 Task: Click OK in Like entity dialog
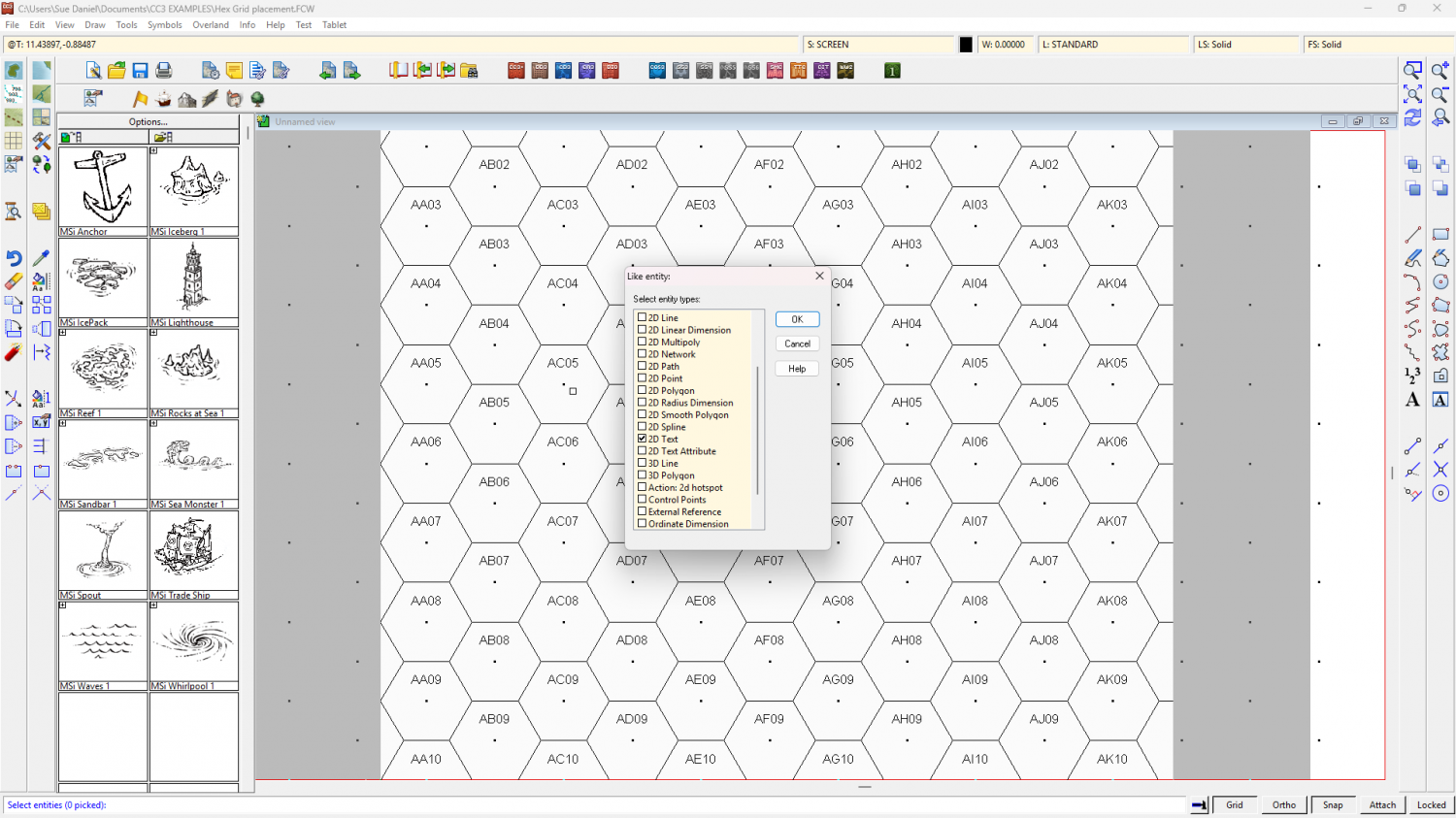797,319
